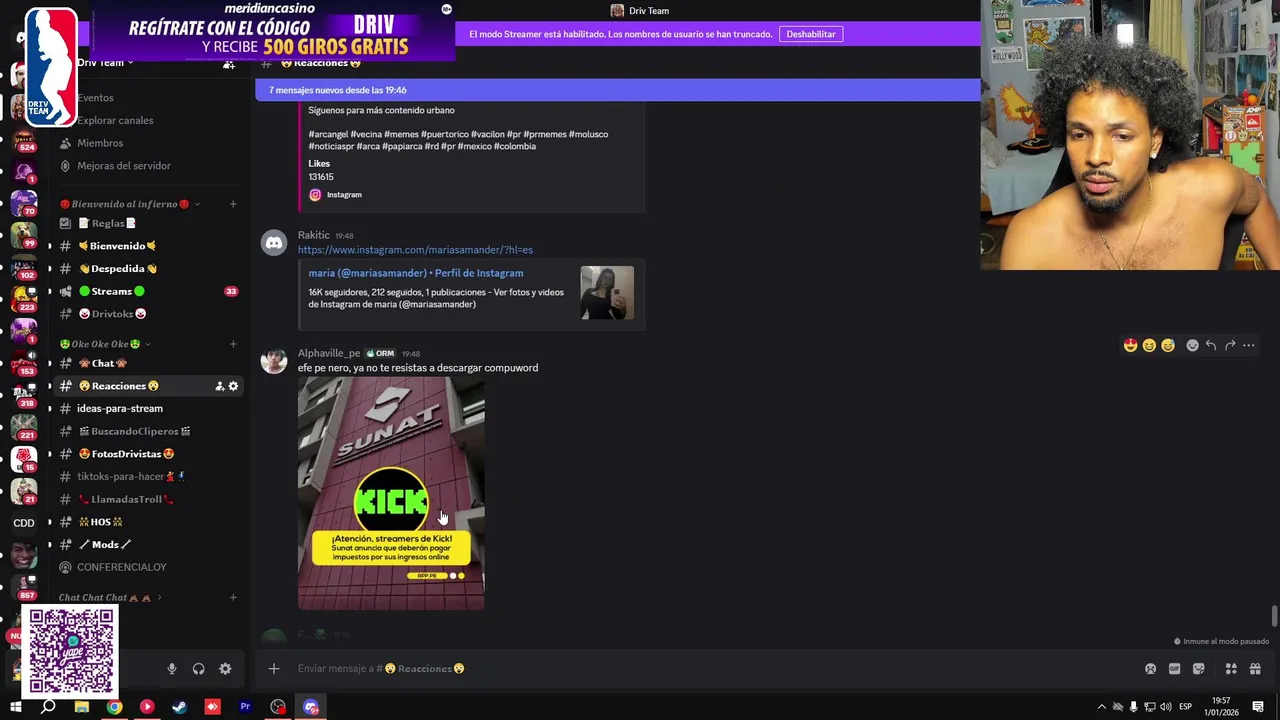1280x720 pixels.
Task: Mute the microphone in the user panel
Action: point(172,669)
